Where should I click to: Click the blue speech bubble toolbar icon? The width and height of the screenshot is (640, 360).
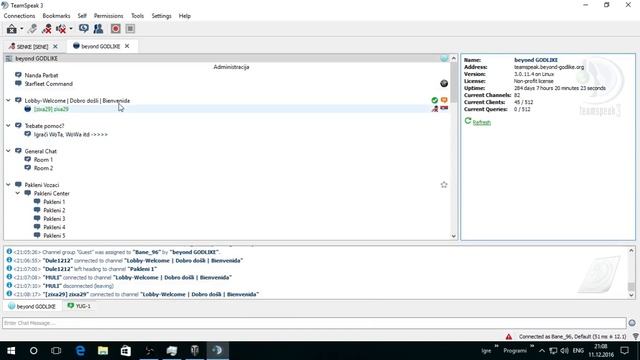point(84,29)
